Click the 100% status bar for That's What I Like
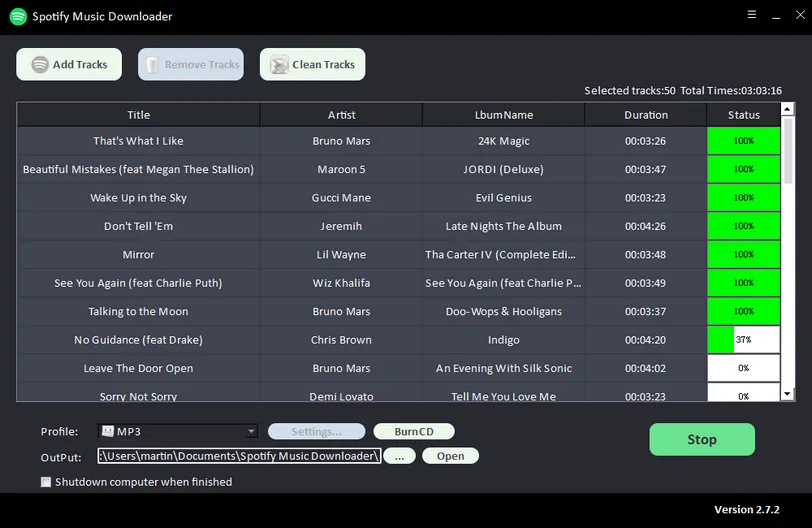Viewport: 812px width, 528px height. pos(744,141)
